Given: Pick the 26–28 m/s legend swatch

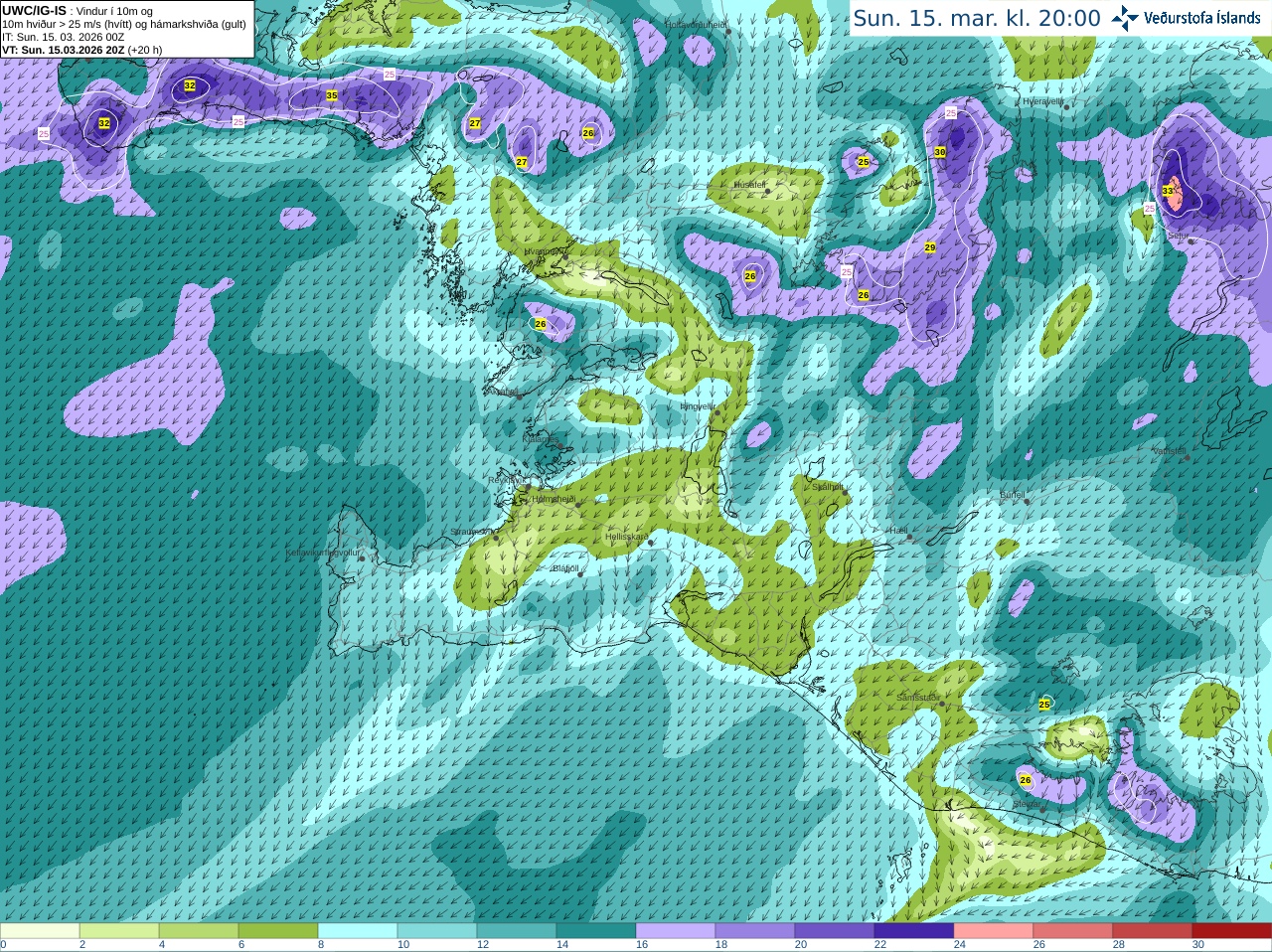Looking at the screenshot, I should pos(1073,931).
